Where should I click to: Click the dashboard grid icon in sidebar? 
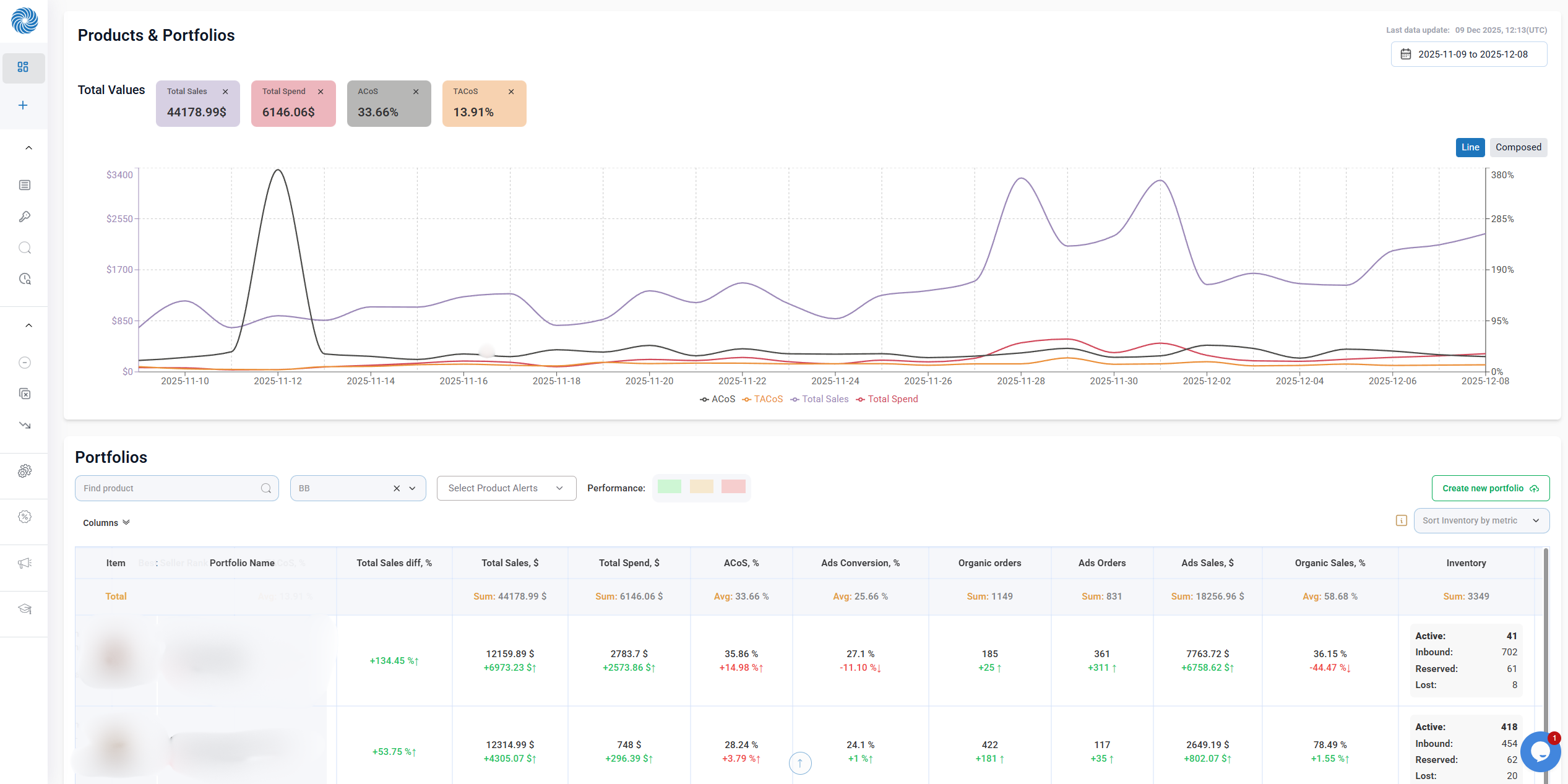(23, 67)
